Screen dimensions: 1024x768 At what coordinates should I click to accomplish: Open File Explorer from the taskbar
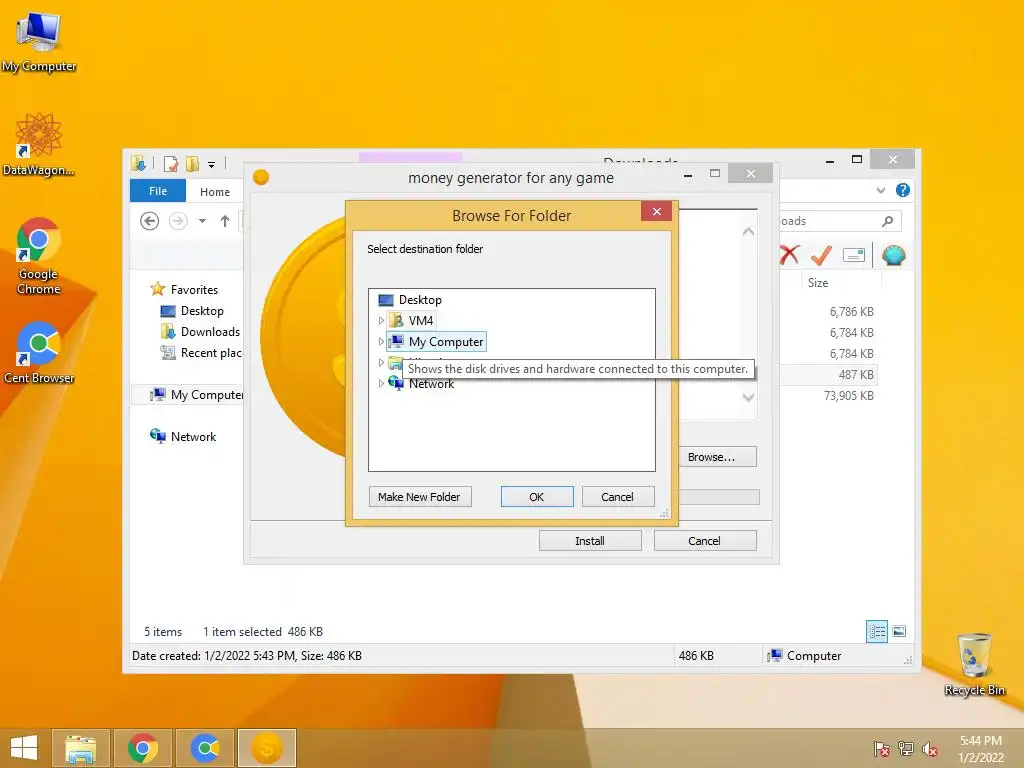80,748
